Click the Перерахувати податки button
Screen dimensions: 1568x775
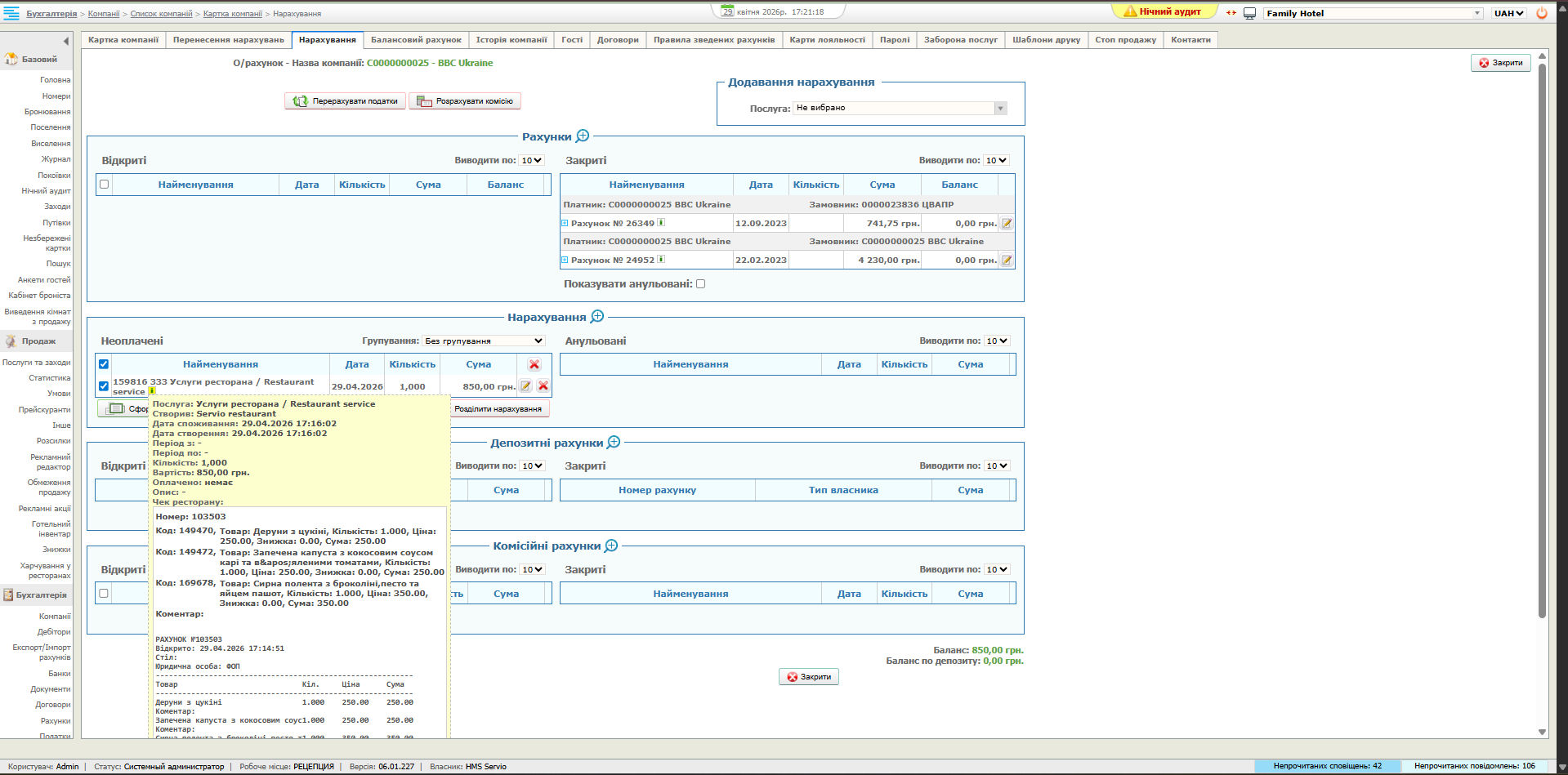click(x=345, y=101)
